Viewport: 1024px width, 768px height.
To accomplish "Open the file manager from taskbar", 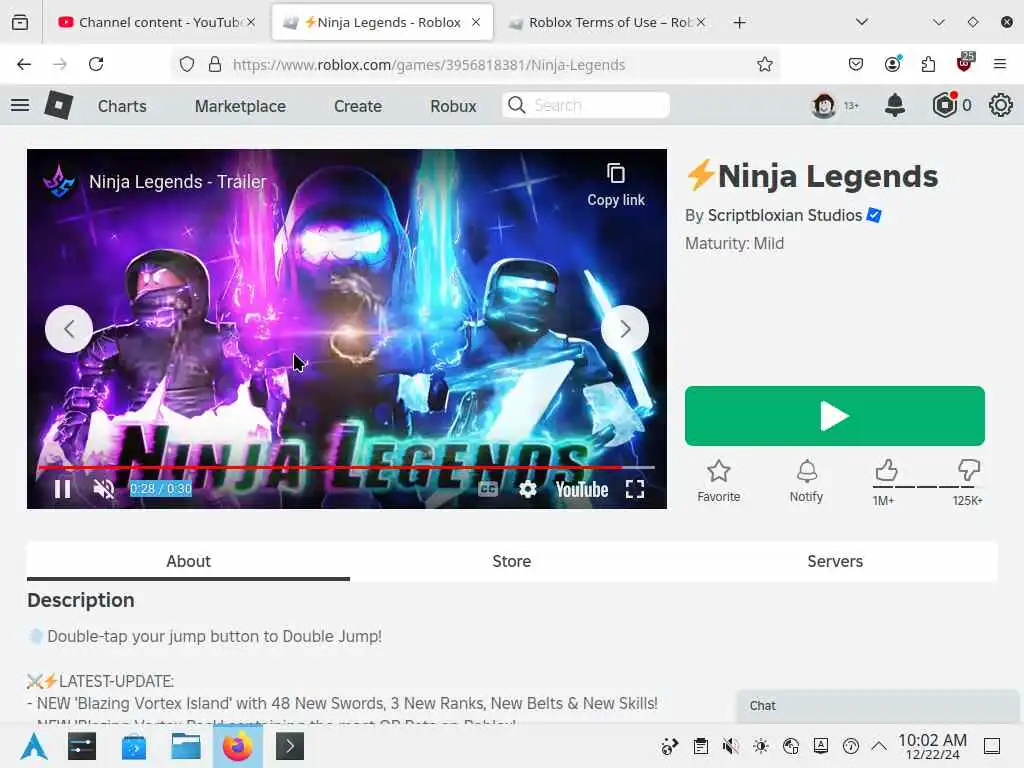I will (185, 746).
